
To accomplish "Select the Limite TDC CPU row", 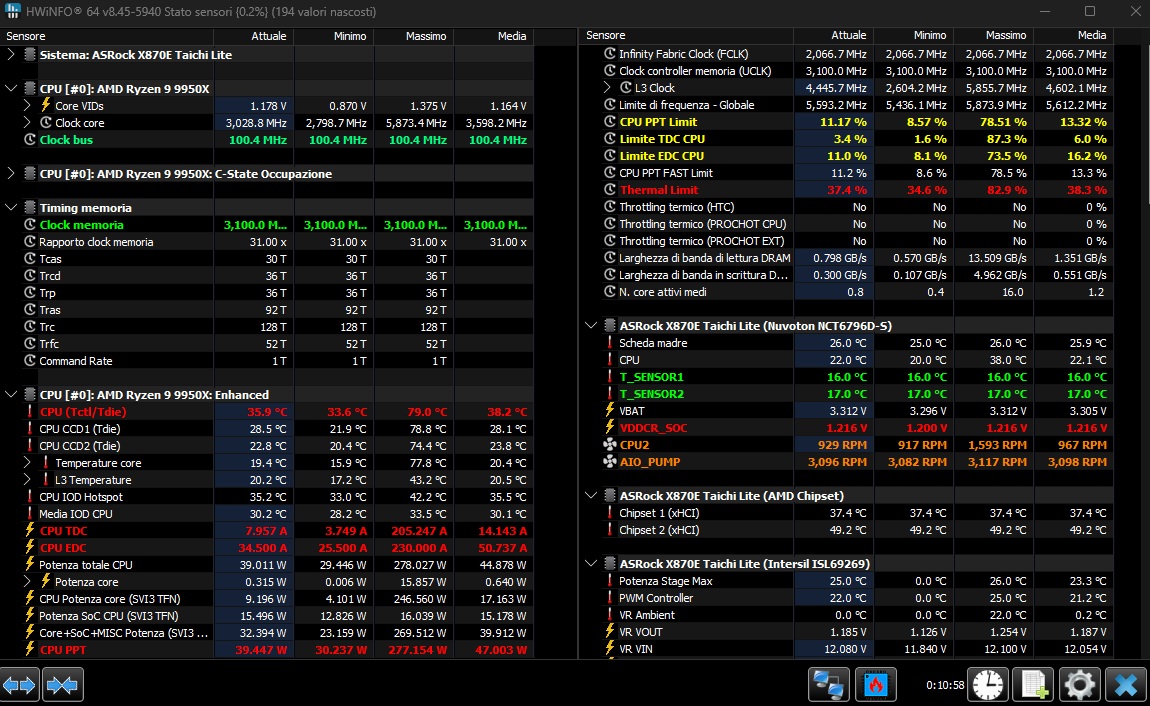I will click(846, 139).
